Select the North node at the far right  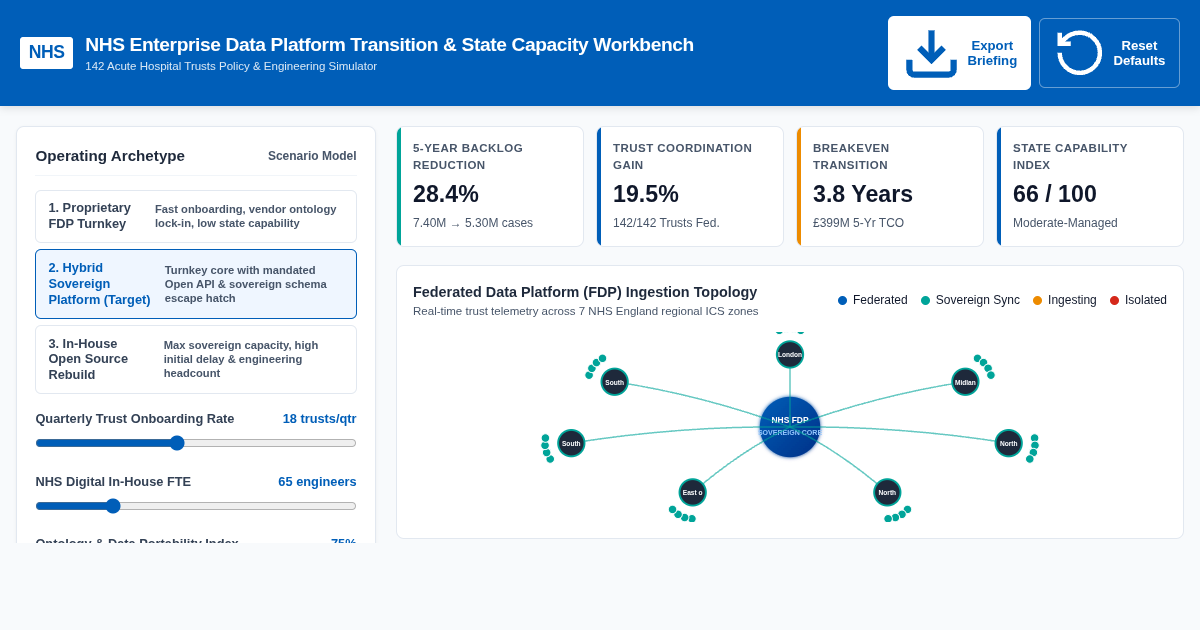pyautogui.click(x=1008, y=443)
